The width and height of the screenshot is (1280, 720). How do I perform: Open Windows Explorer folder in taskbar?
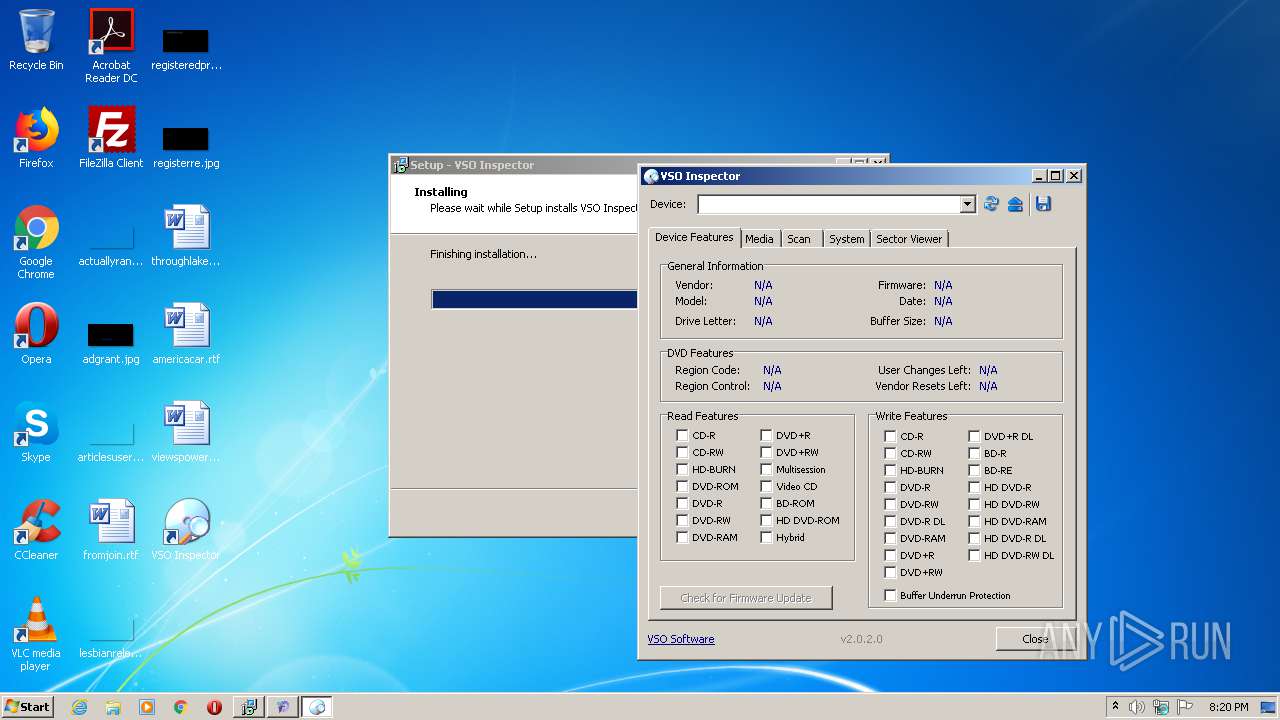tap(113, 707)
